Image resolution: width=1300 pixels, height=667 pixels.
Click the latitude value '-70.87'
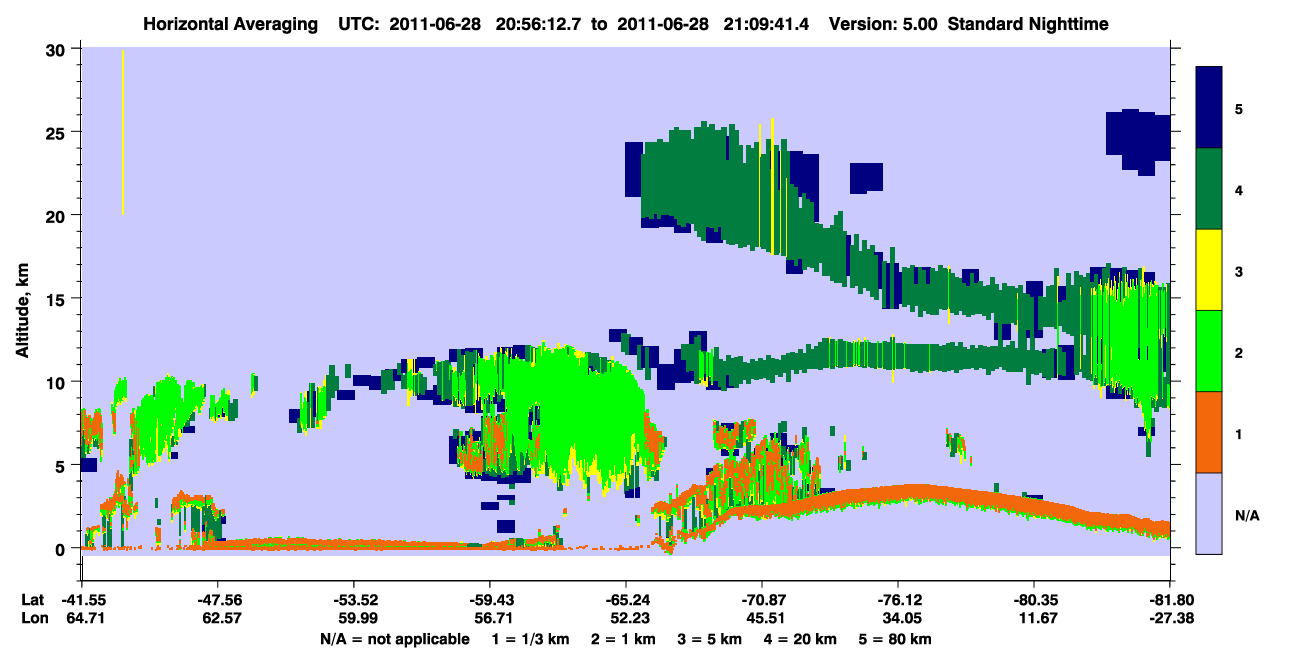[762, 600]
